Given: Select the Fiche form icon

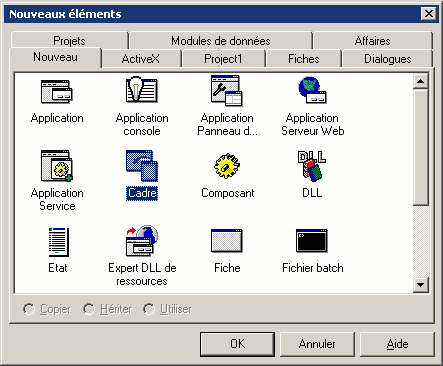Looking at the screenshot, I should tap(227, 241).
